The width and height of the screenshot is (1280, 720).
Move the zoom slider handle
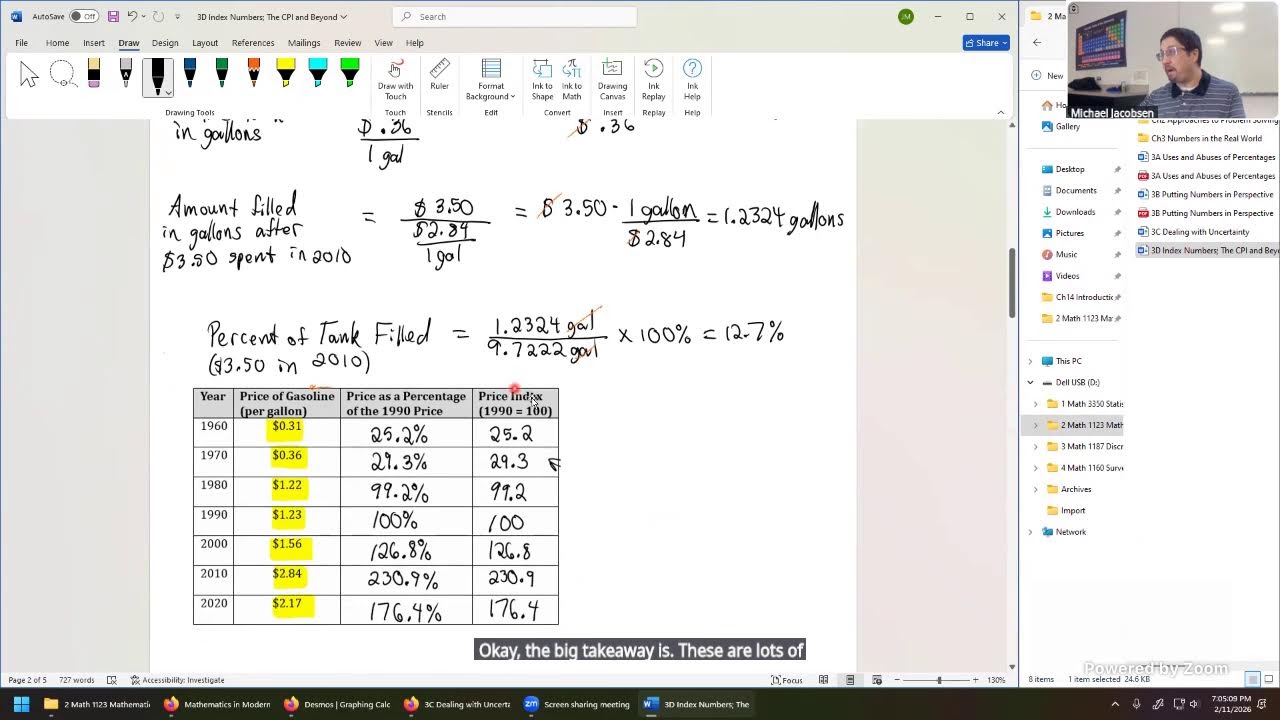point(939,680)
